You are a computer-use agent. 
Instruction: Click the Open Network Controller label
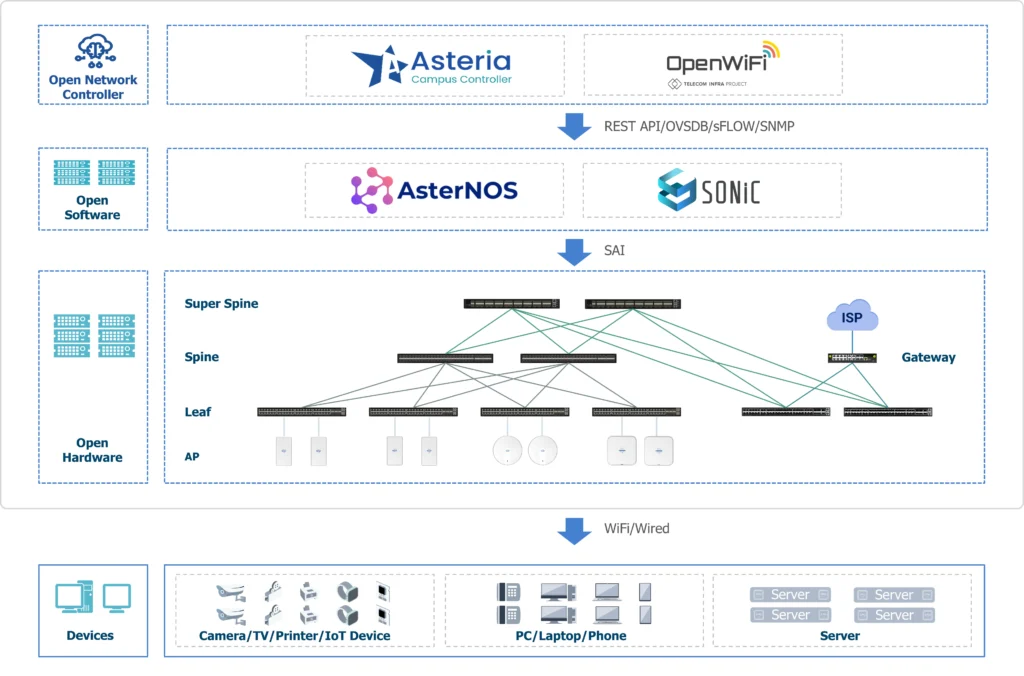[93, 87]
